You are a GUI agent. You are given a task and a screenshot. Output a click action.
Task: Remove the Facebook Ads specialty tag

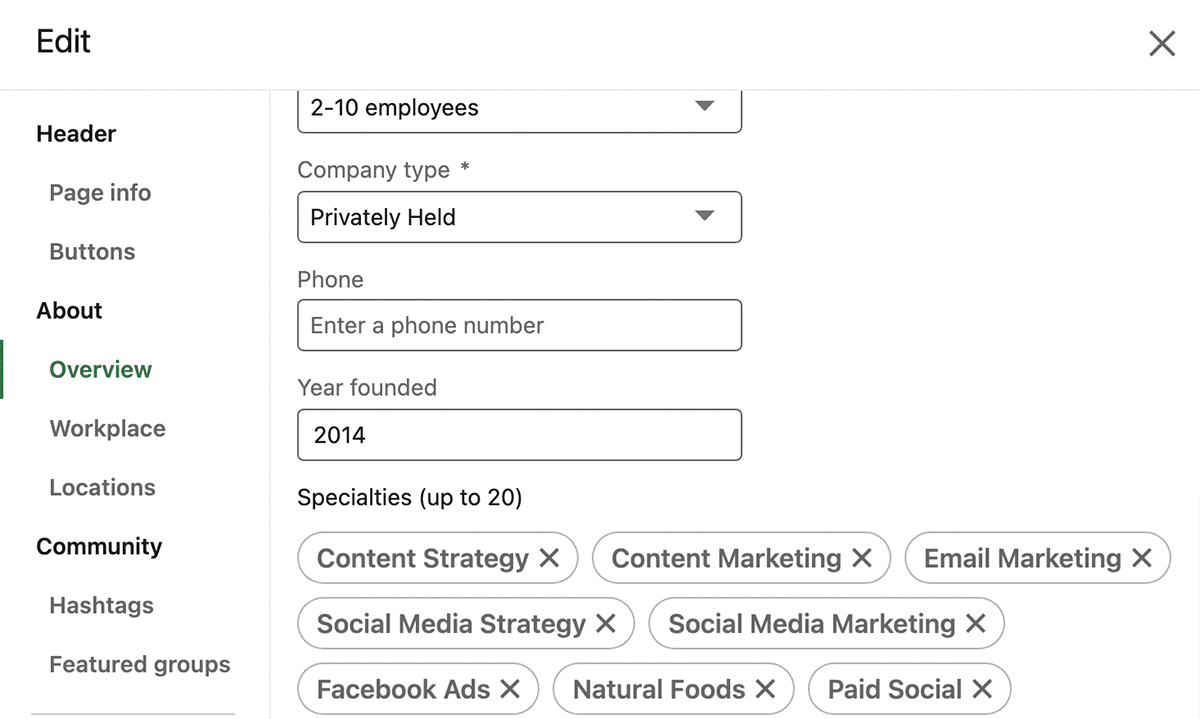[x=510, y=689]
